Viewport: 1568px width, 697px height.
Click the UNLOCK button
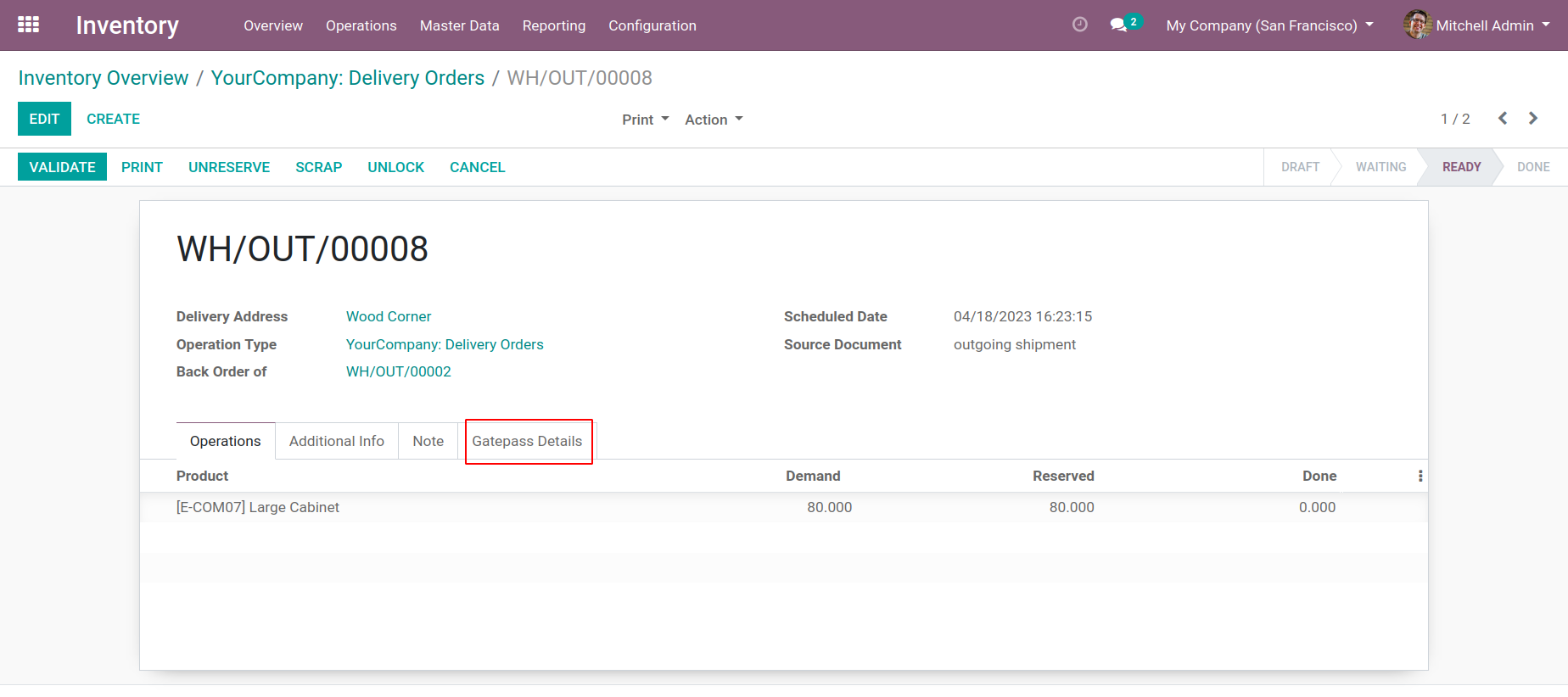coord(396,167)
